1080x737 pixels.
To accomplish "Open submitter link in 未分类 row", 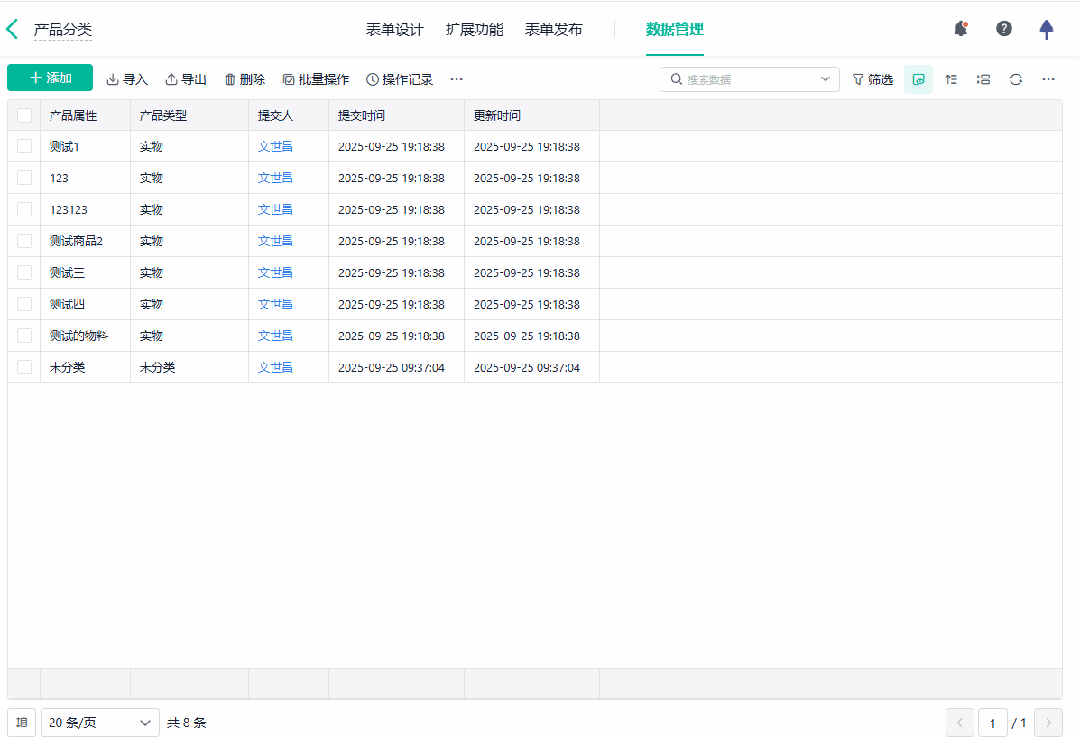I will (x=275, y=367).
